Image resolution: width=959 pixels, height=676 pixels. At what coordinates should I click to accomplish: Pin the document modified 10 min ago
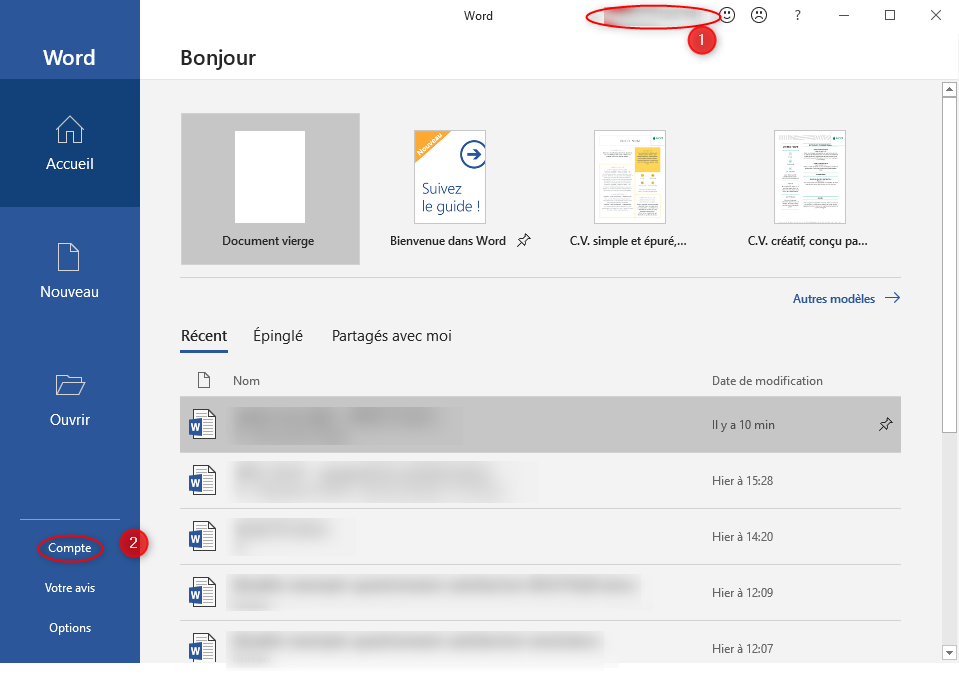click(885, 424)
